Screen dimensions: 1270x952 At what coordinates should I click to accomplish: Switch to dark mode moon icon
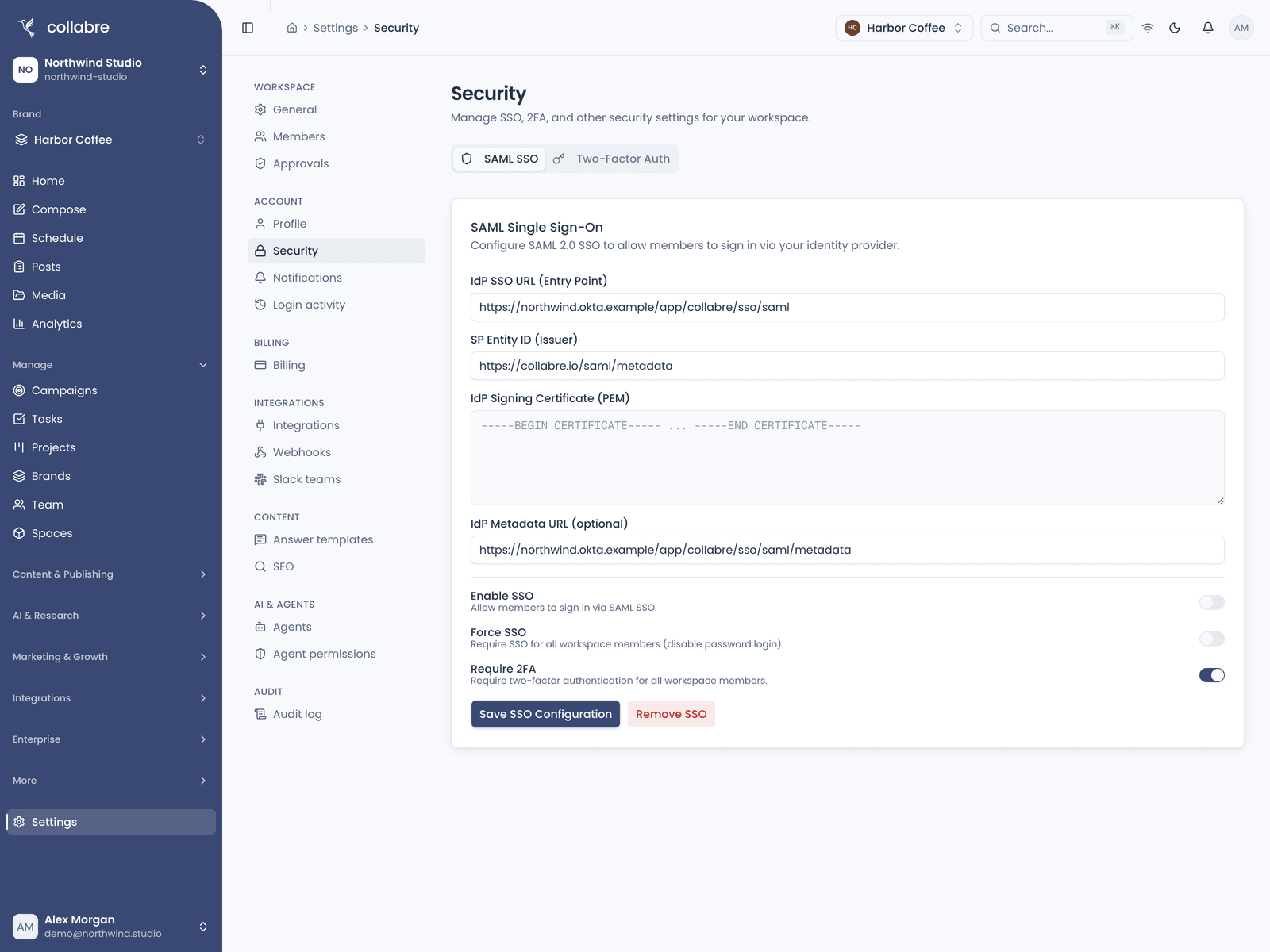pos(1175,28)
